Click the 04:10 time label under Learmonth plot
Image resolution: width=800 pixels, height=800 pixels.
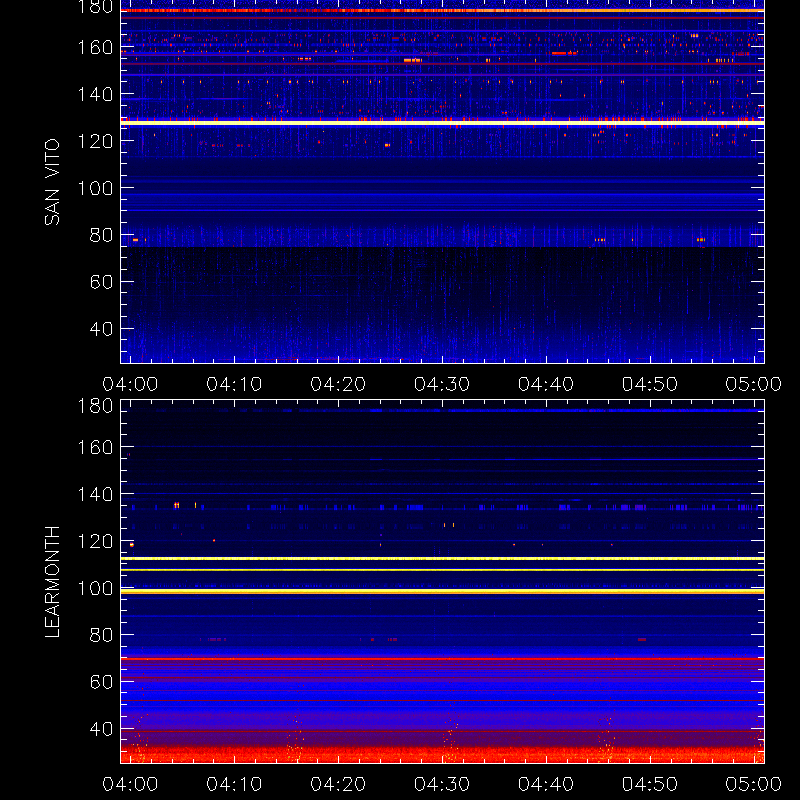234,784
